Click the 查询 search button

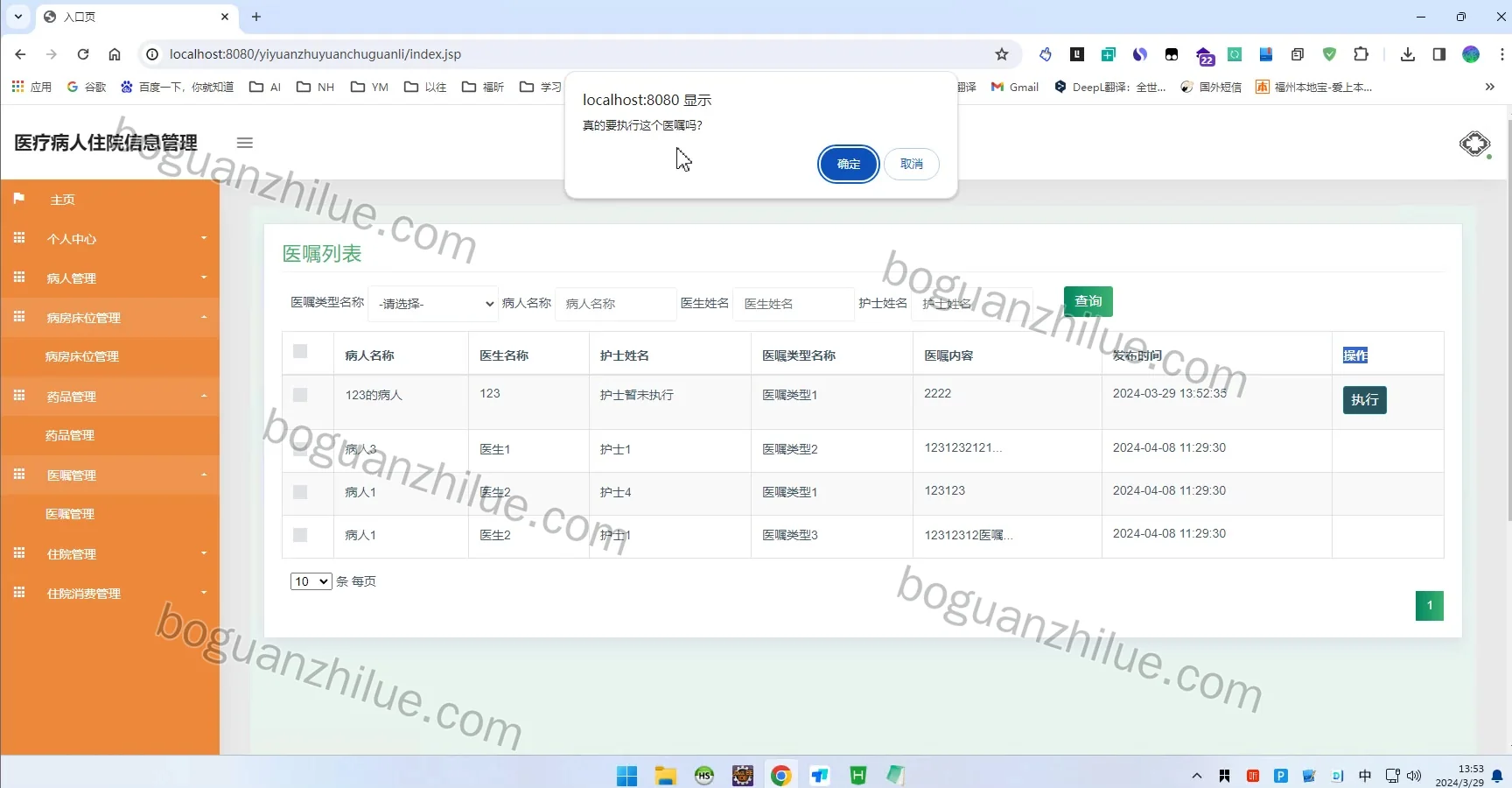point(1088,301)
